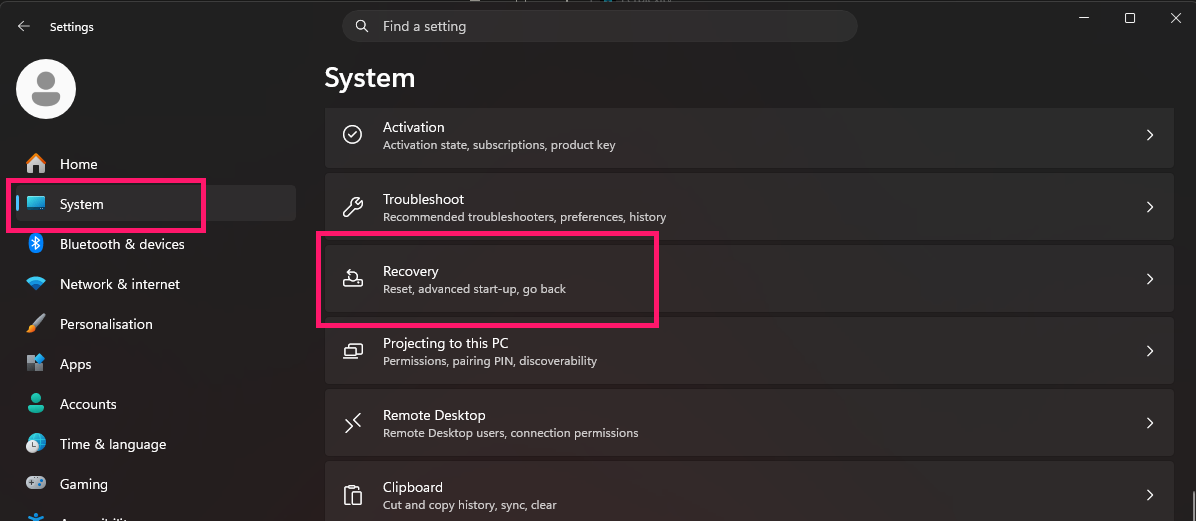Select System in the sidebar
1196x521 pixels.
(156, 204)
